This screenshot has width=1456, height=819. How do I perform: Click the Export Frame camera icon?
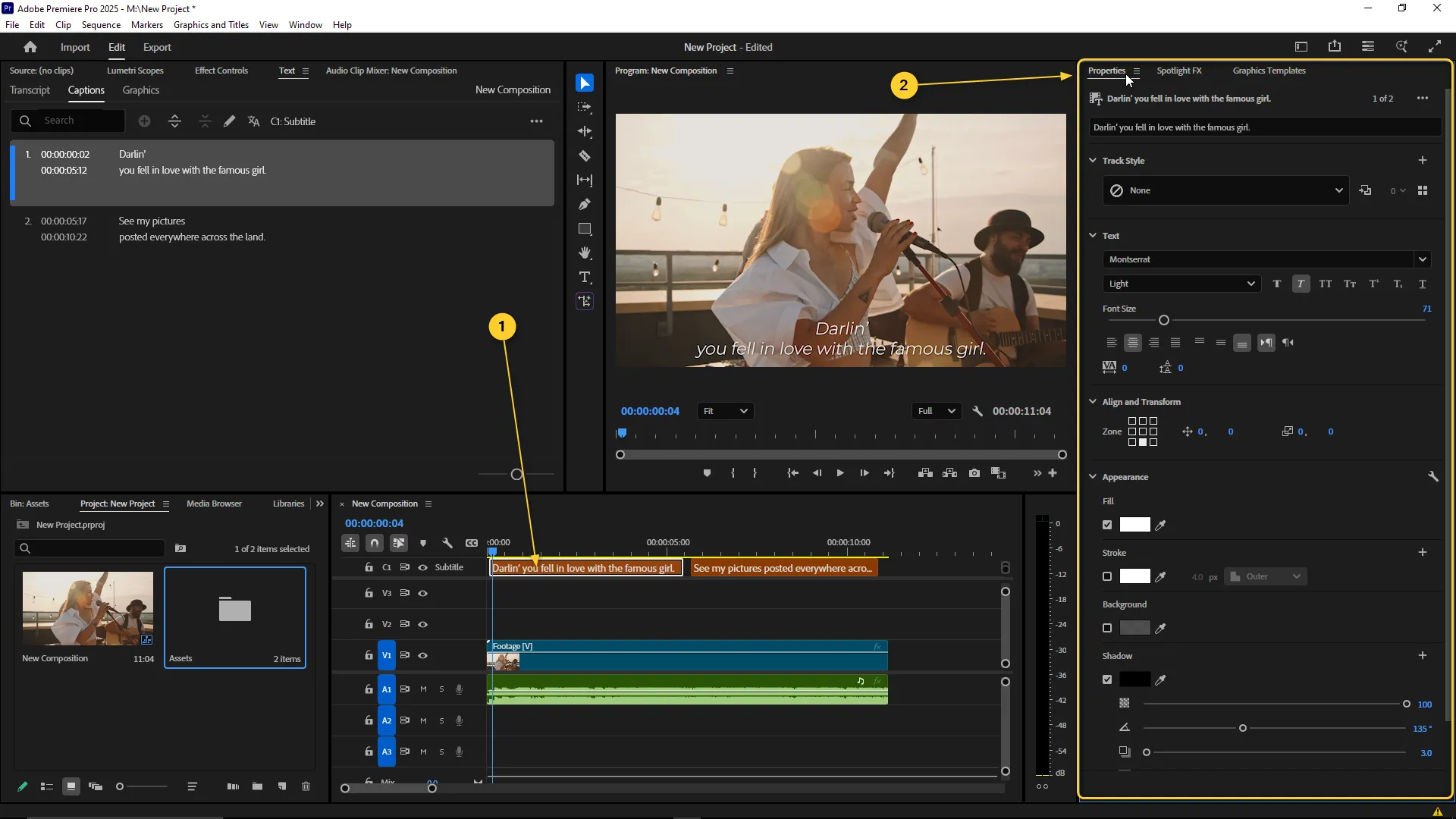(974, 473)
